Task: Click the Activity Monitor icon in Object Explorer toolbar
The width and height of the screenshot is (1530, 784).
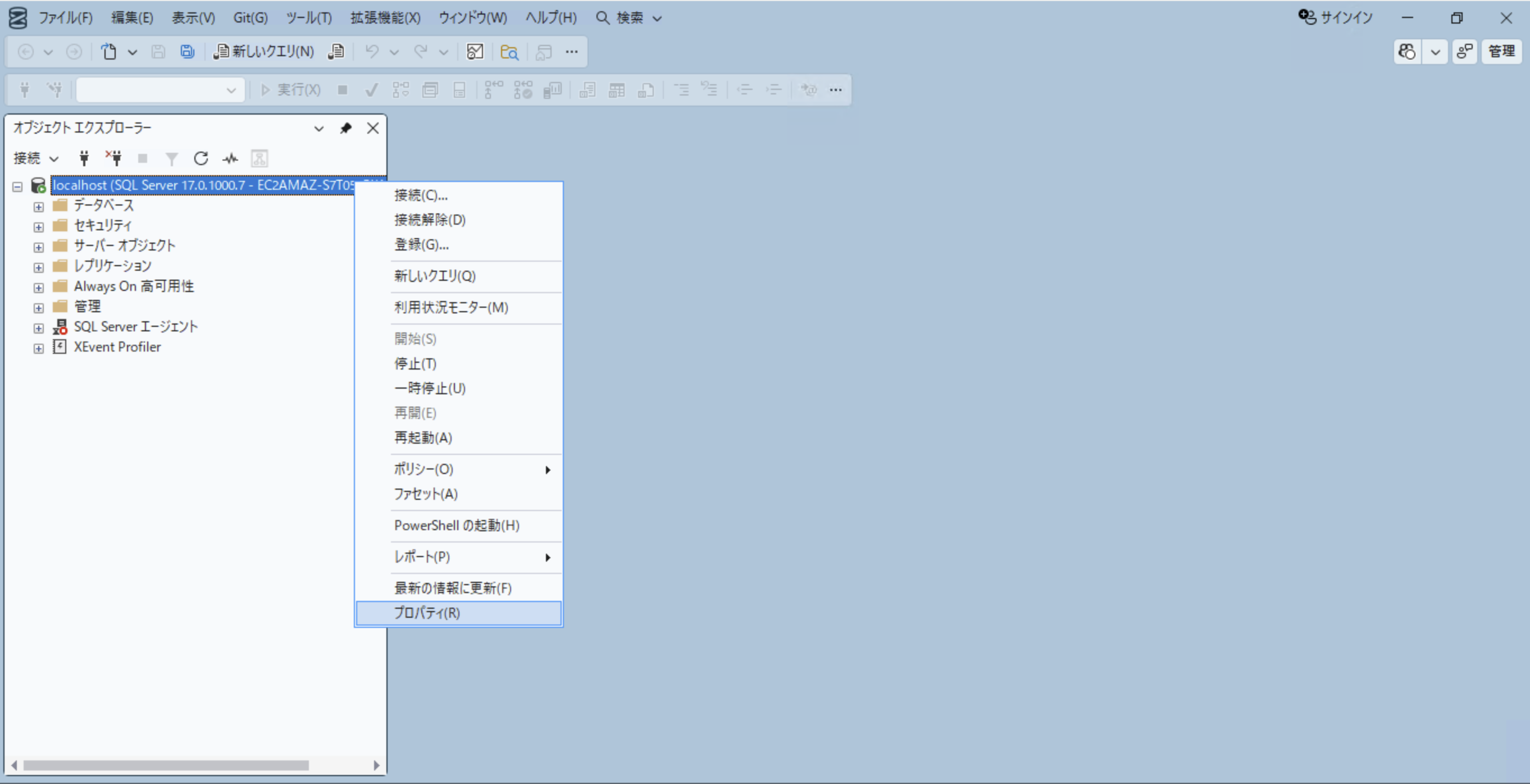Action: pos(230,158)
